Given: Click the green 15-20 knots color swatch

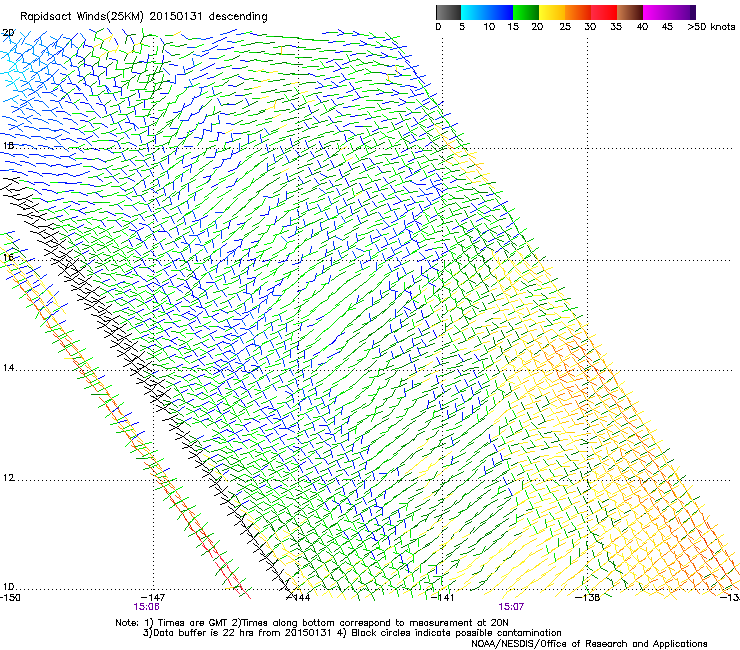Looking at the screenshot, I should (x=526, y=12).
